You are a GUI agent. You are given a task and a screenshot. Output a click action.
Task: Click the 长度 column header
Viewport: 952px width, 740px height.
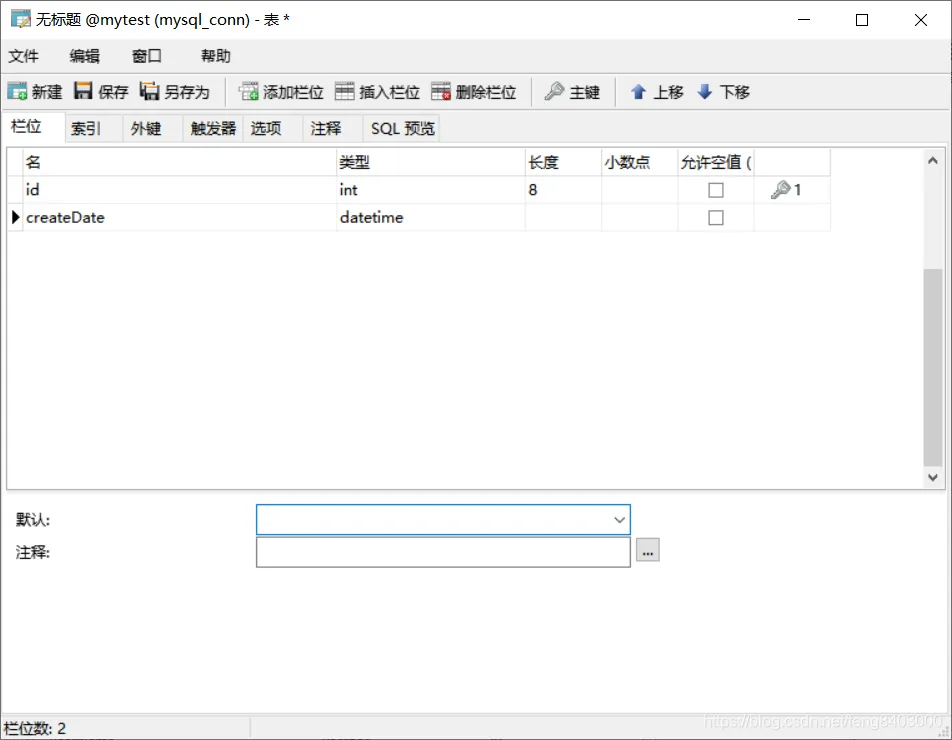(x=563, y=162)
